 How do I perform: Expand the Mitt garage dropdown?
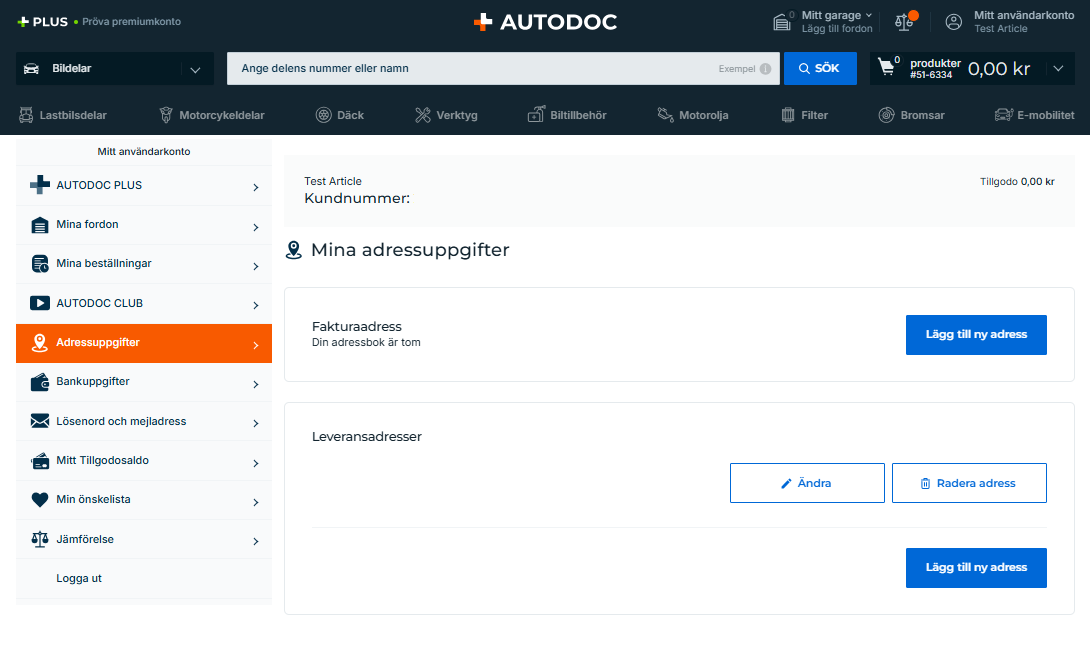click(x=868, y=15)
